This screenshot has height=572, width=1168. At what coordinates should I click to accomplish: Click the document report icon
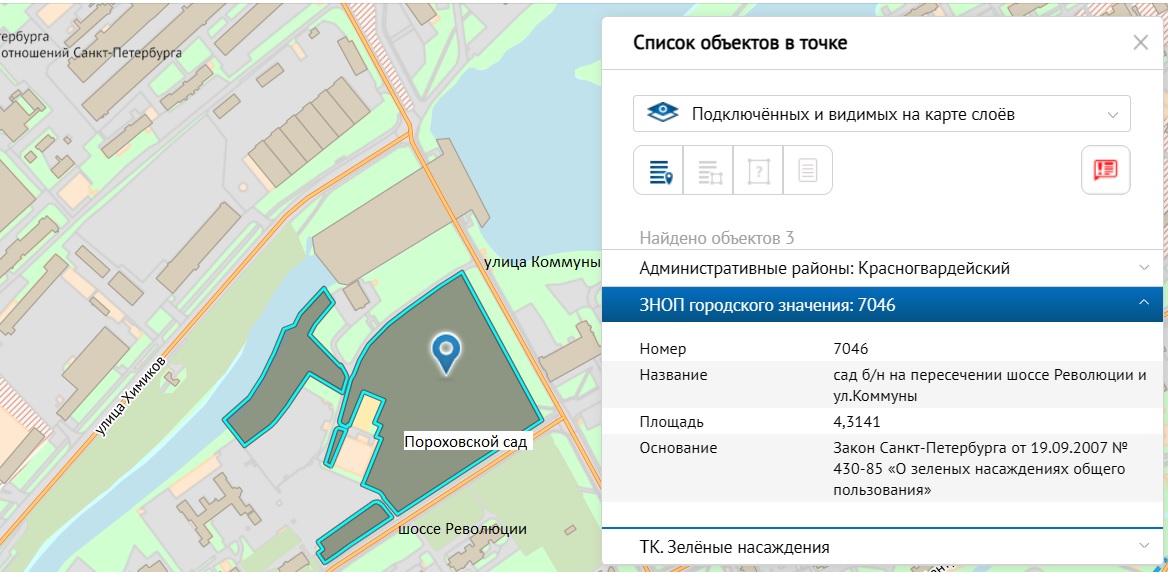tap(808, 170)
